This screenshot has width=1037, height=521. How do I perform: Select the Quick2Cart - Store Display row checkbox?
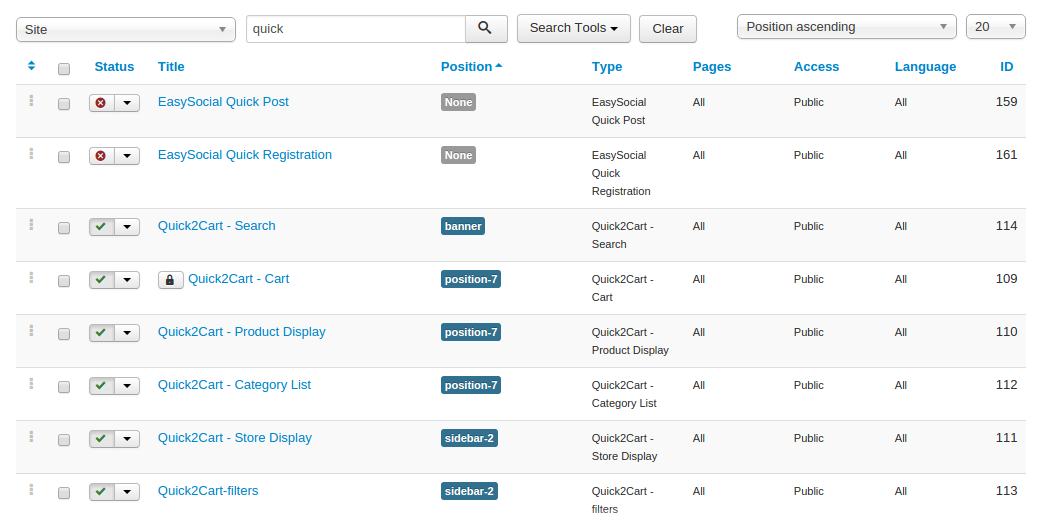(64, 440)
